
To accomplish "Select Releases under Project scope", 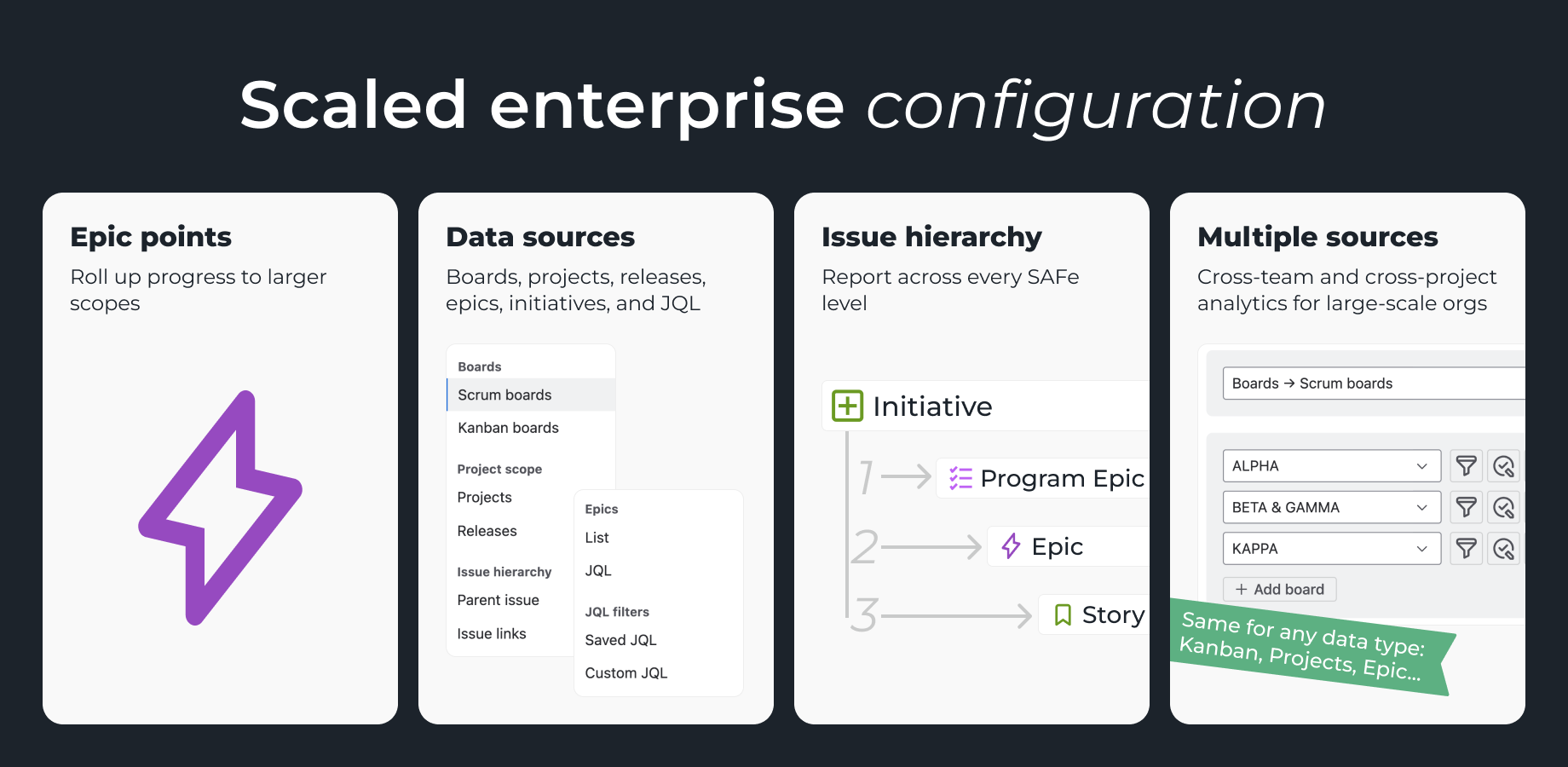I will pos(486,530).
